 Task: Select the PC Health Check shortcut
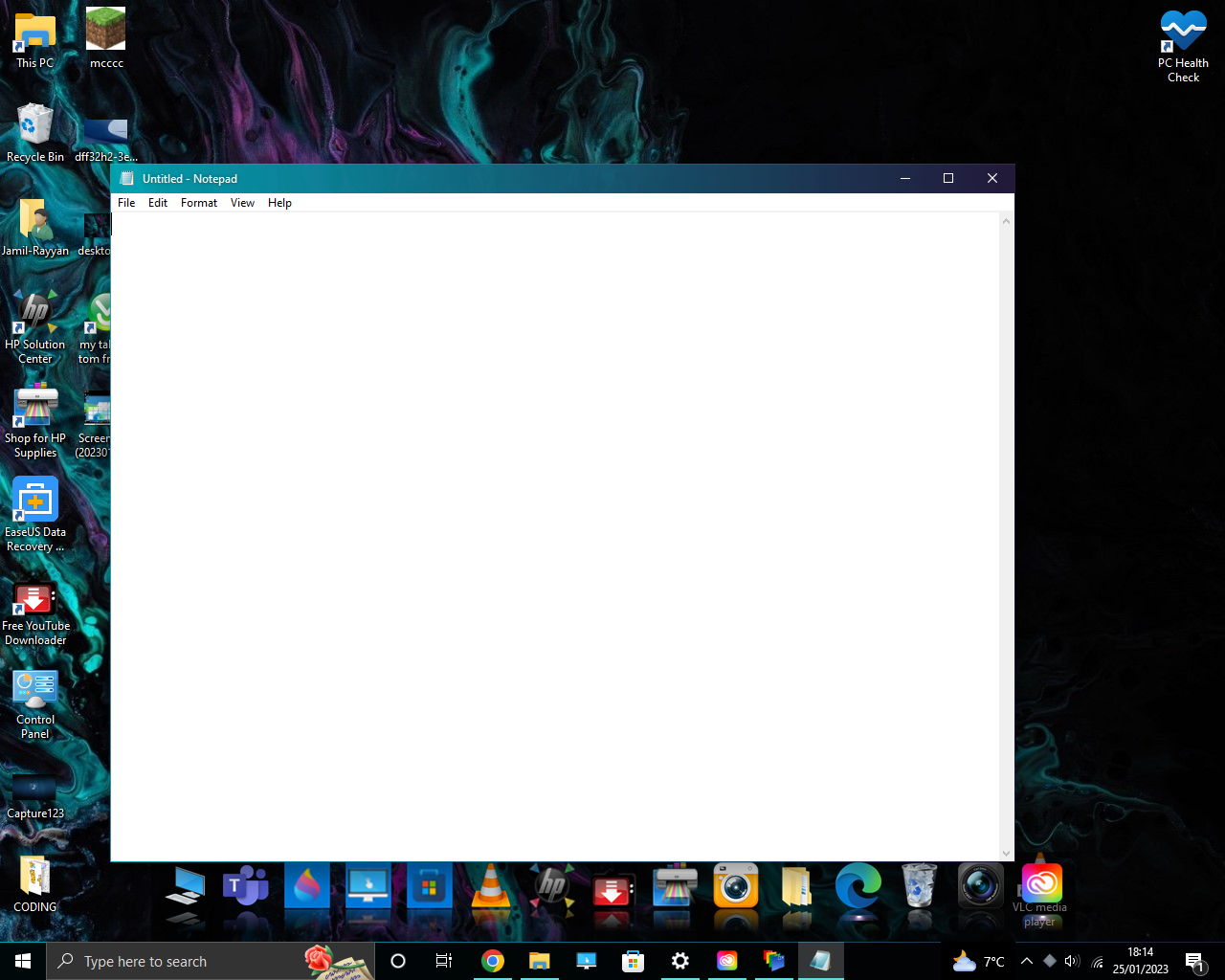click(x=1184, y=47)
